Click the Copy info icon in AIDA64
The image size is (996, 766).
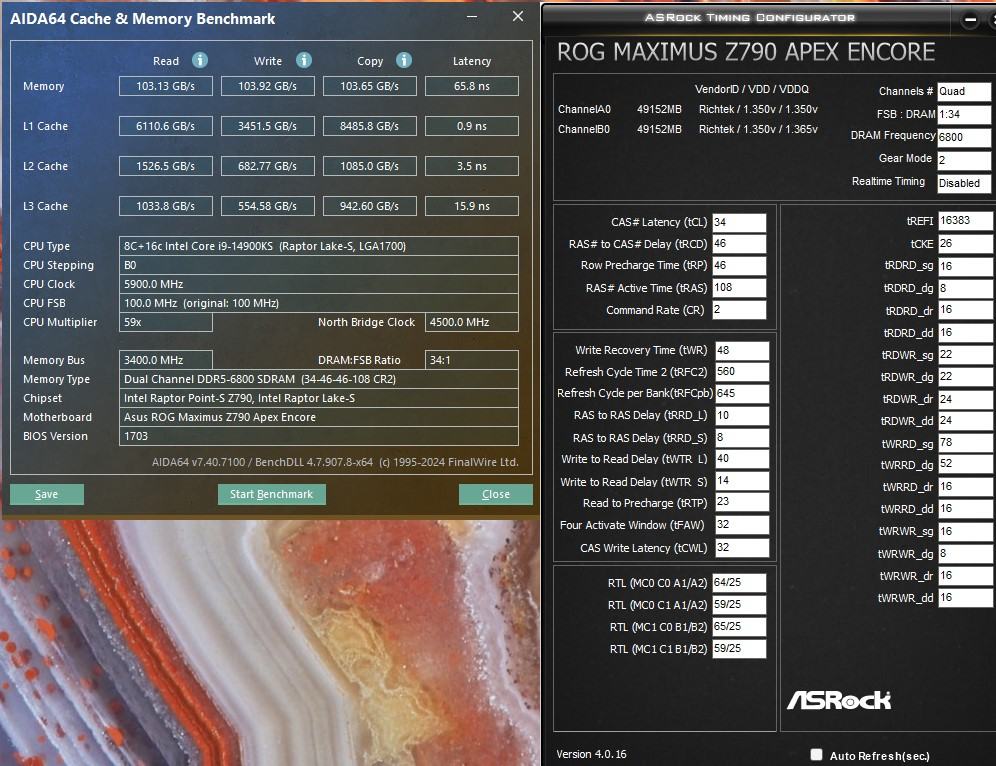(404, 60)
